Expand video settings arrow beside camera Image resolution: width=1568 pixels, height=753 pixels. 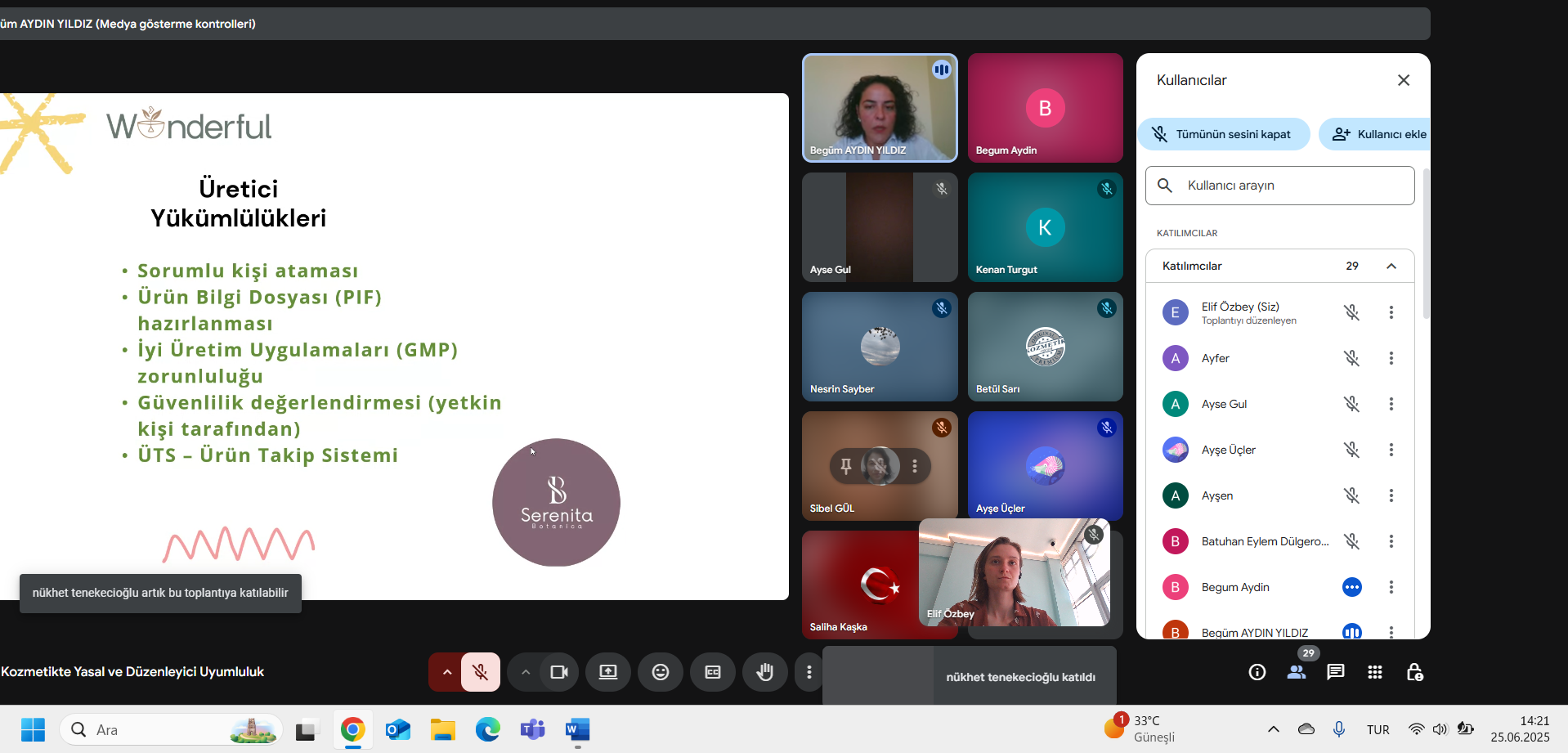tap(526, 672)
